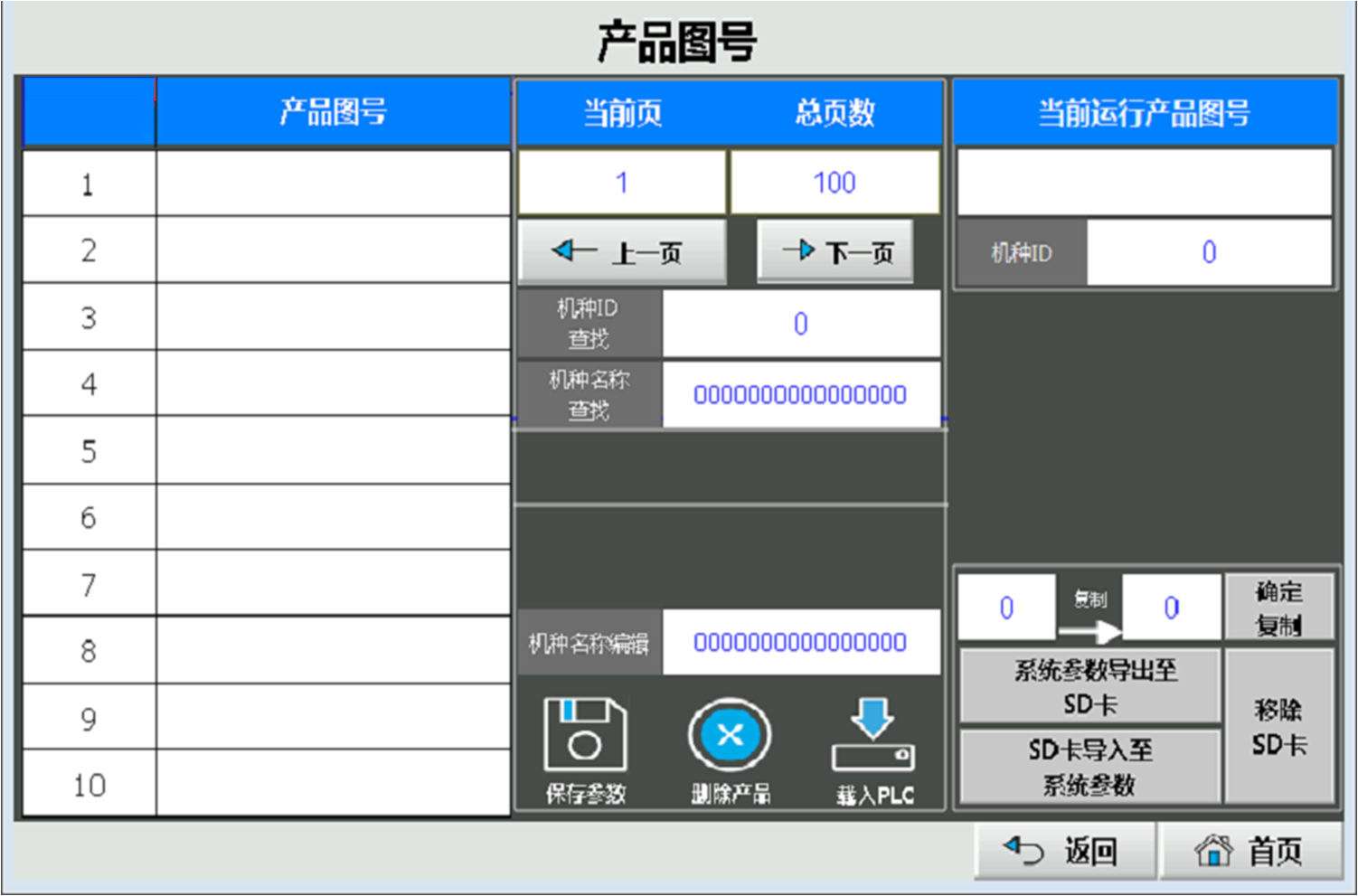Select product row 1 in the list

tap(333, 184)
